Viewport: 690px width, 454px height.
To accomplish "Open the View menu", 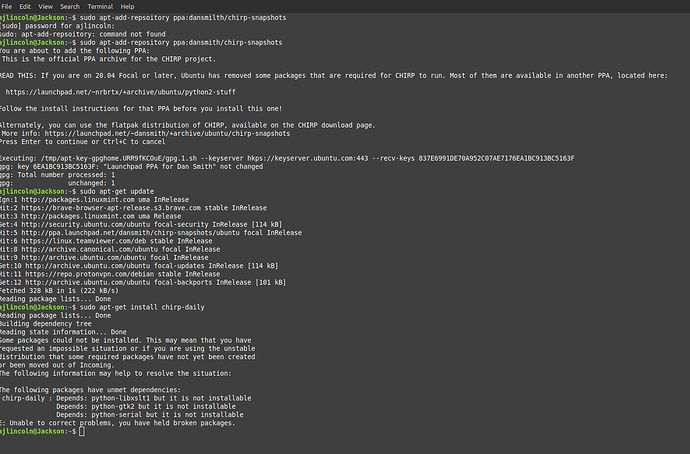I will tap(45, 7).
